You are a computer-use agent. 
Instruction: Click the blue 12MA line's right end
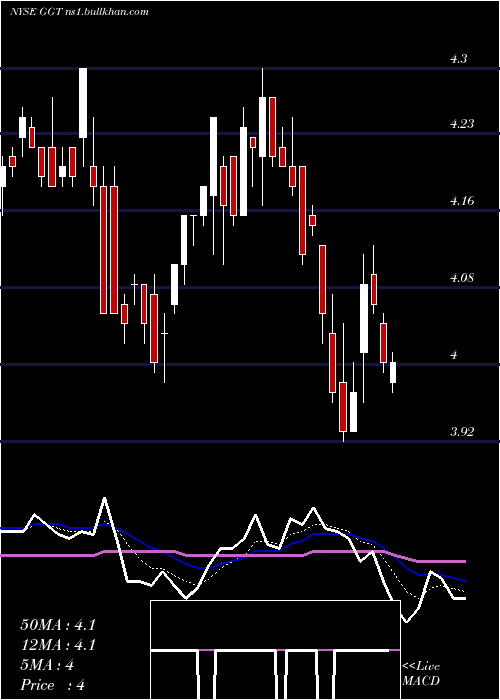pyautogui.click(x=464, y=581)
